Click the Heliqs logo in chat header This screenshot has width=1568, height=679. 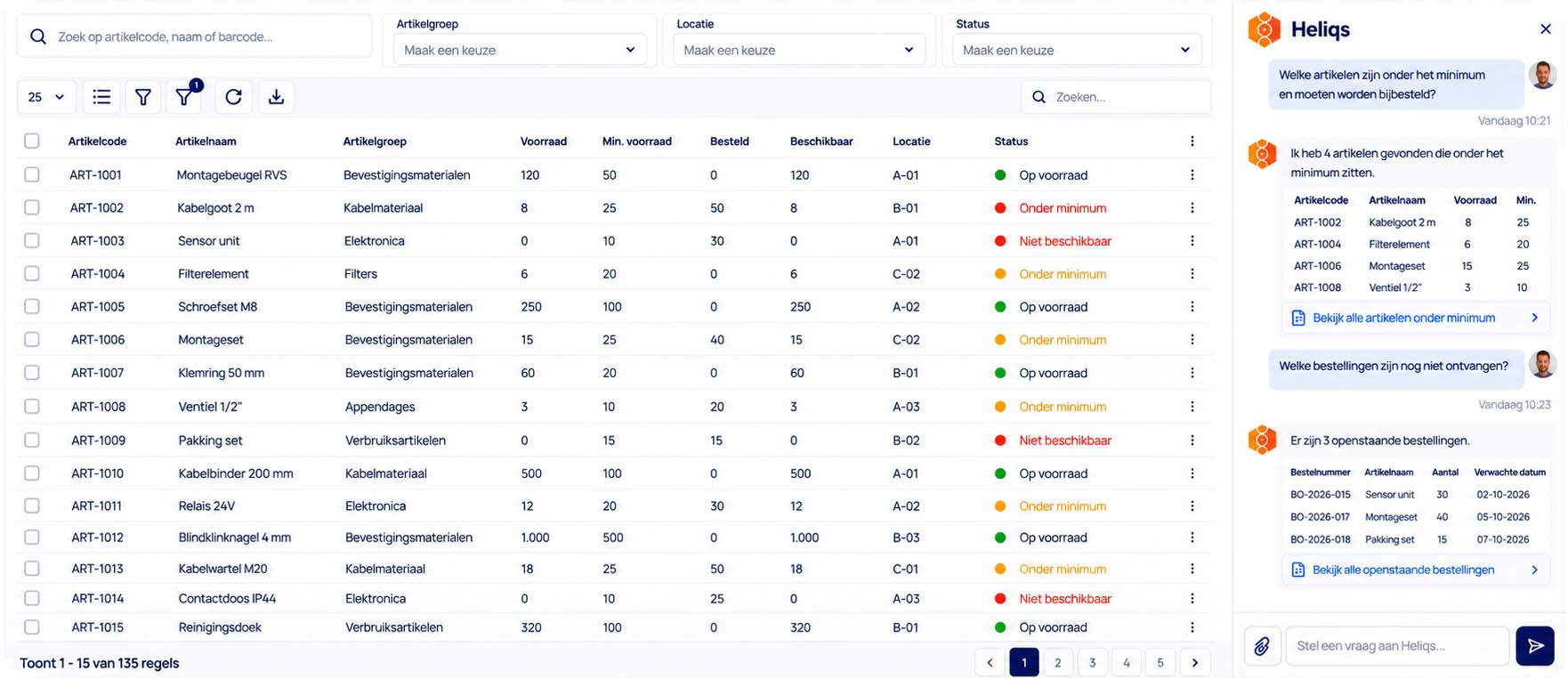(x=1264, y=29)
